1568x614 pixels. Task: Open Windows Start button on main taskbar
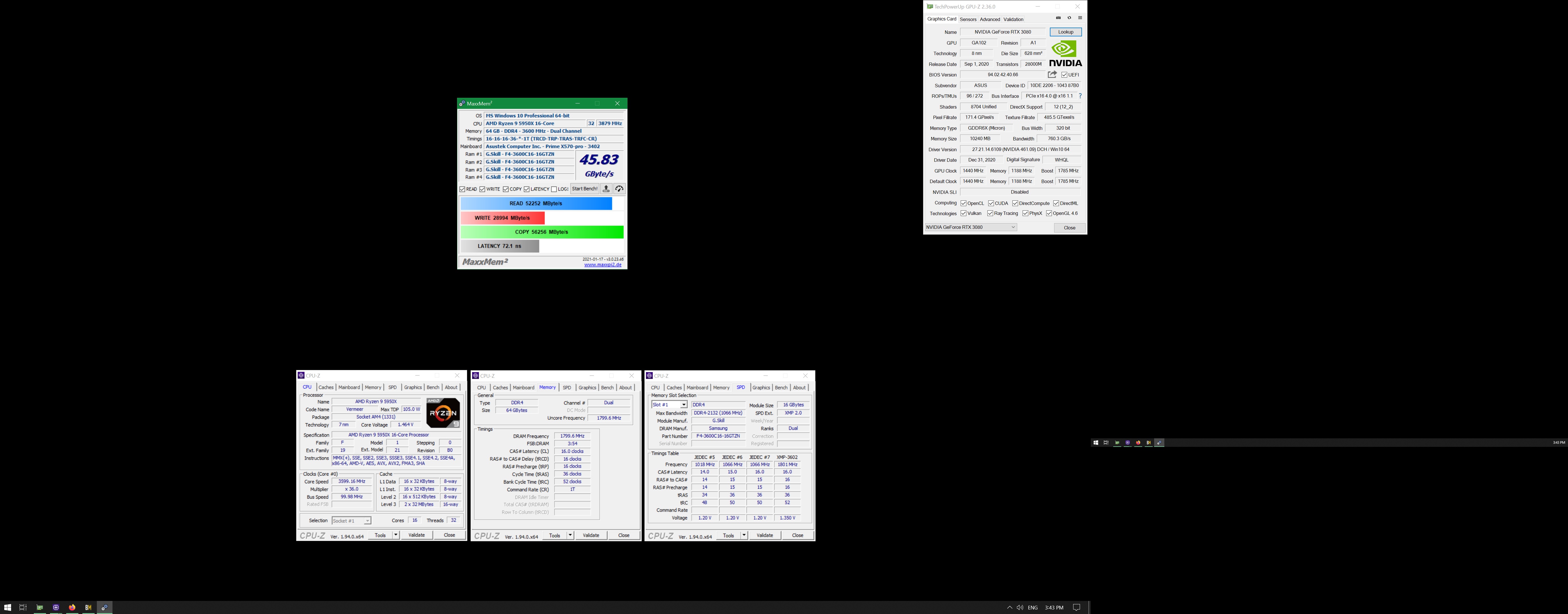pyautogui.click(x=8, y=607)
